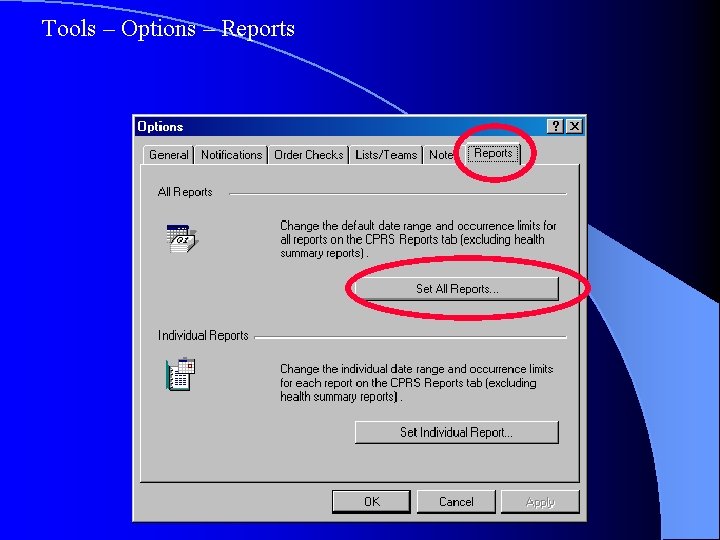The width and height of the screenshot is (720, 540).
Task: Go to the Lists/Teams tab
Action: pyautogui.click(x=386, y=155)
